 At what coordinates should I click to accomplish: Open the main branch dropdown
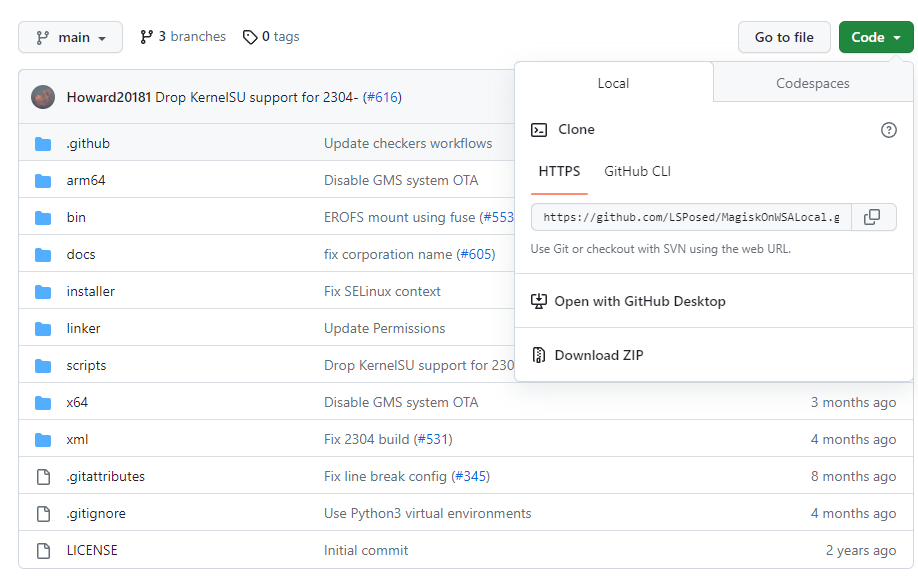70,37
